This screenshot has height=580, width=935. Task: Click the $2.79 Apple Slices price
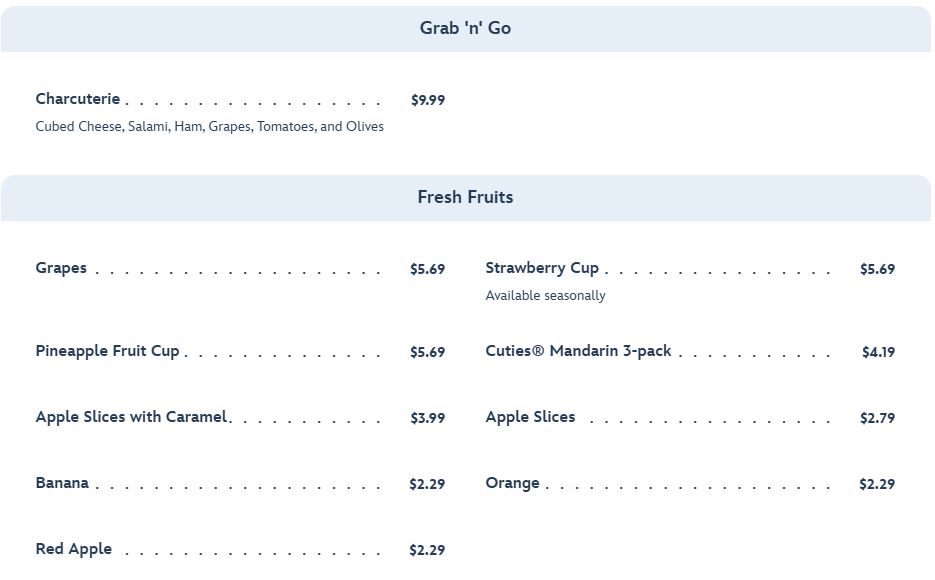point(877,418)
